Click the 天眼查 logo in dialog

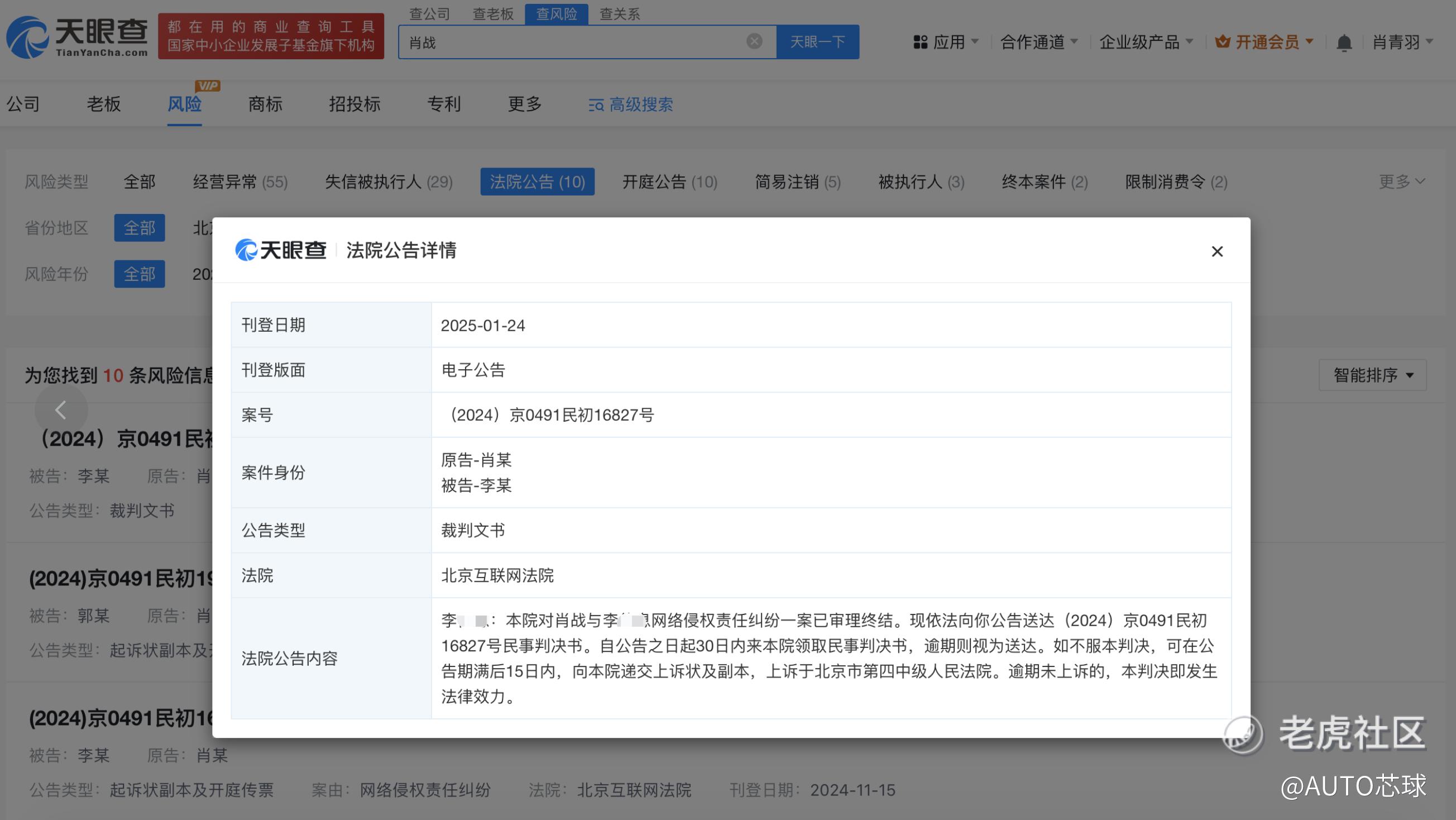281,250
